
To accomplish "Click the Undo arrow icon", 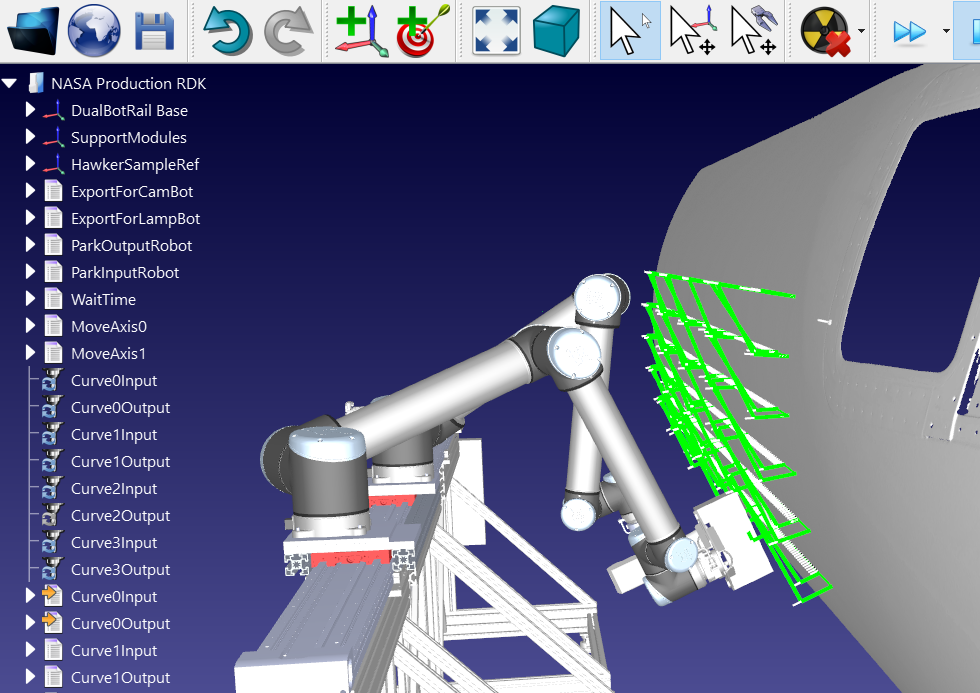I will click(x=227, y=31).
